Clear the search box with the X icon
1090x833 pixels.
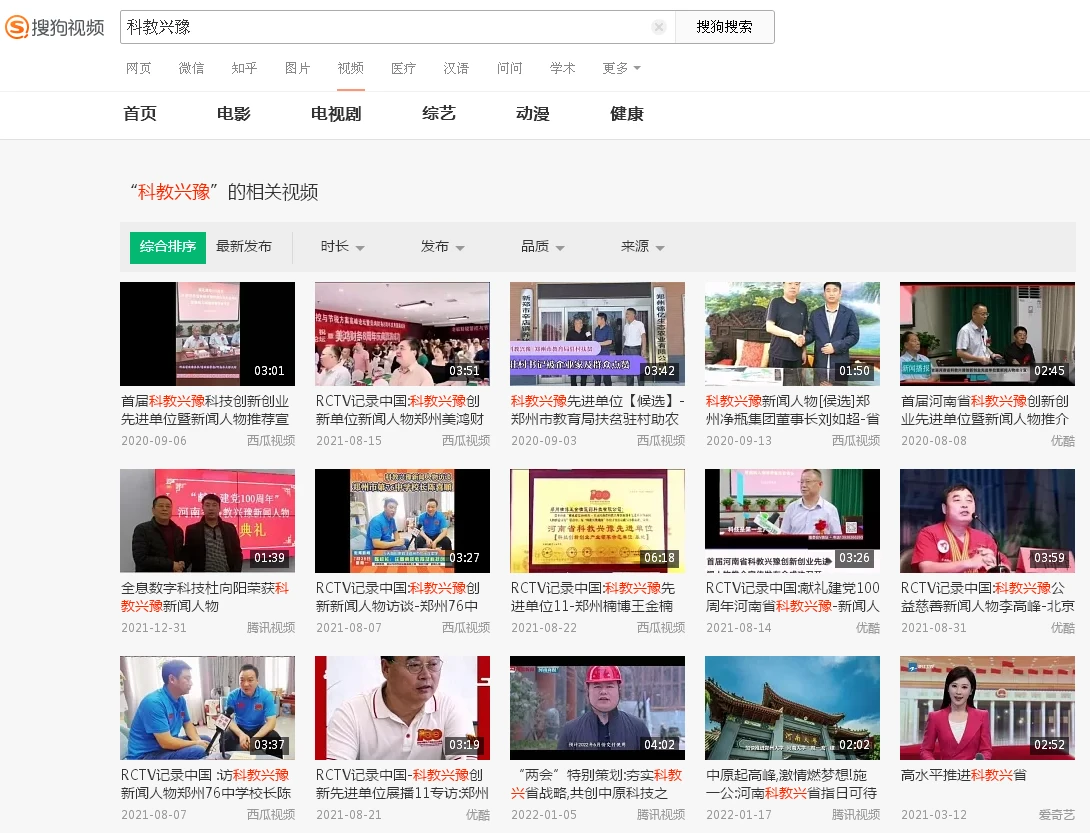point(659,27)
